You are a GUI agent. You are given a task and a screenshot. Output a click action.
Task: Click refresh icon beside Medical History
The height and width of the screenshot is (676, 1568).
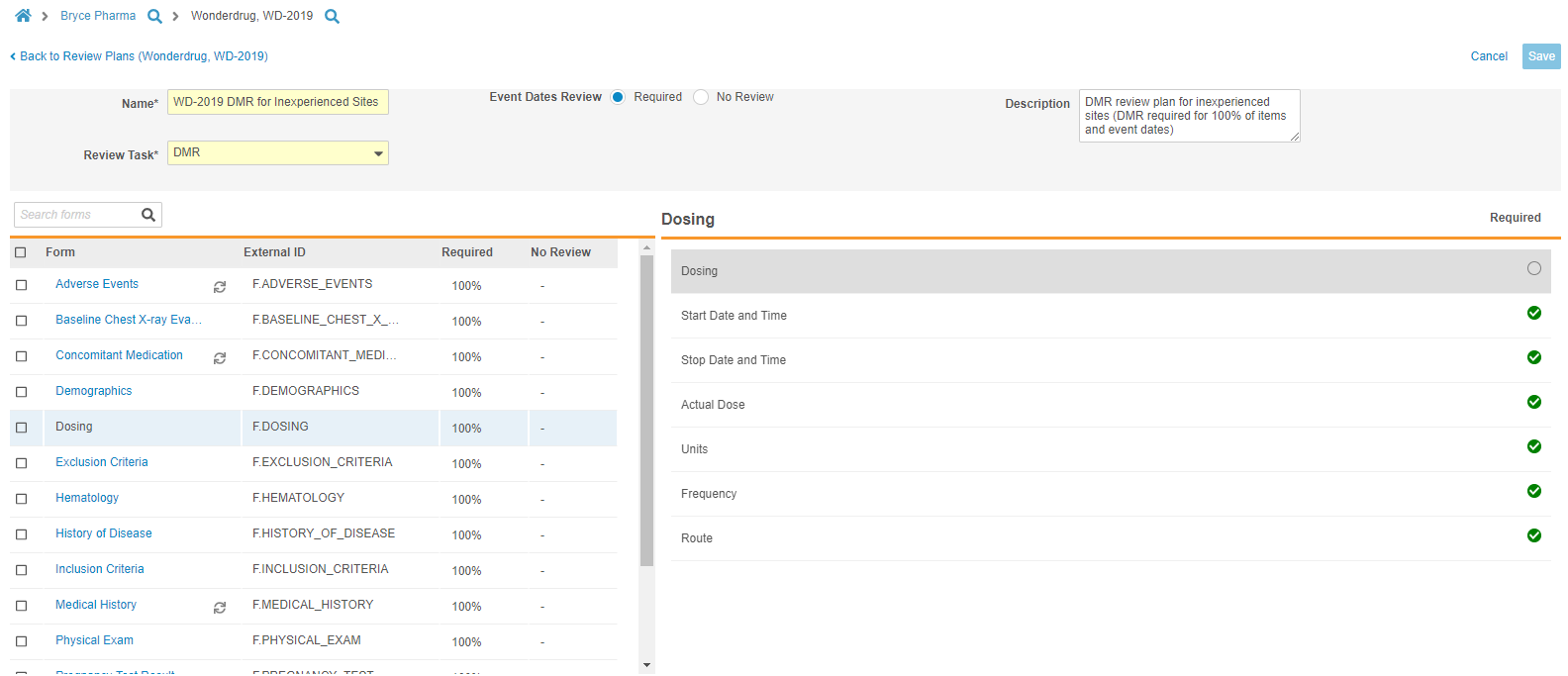pyautogui.click(x=220, y=608)
